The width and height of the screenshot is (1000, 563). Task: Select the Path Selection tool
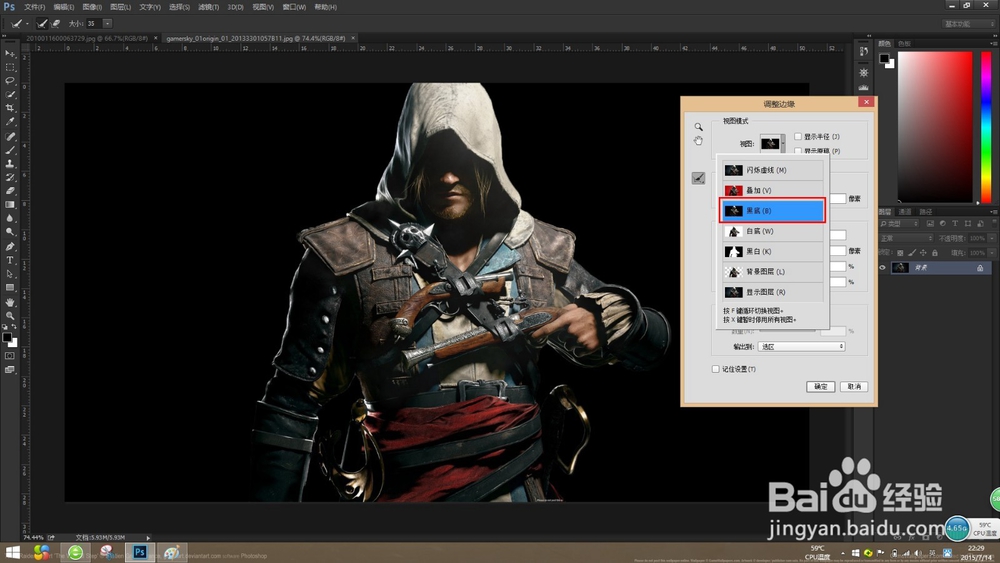[x=10, y=274]
